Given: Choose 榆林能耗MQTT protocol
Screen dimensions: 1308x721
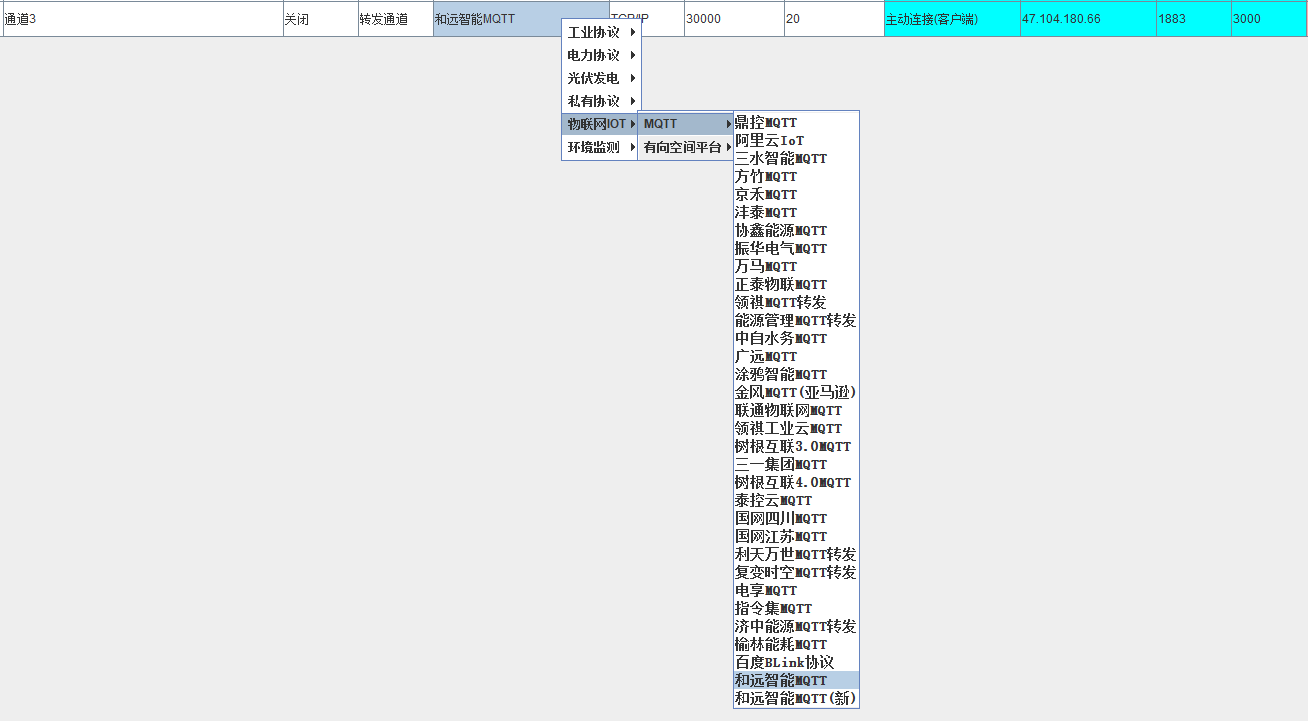Looking at the screenshot, I should coord(796,644).
